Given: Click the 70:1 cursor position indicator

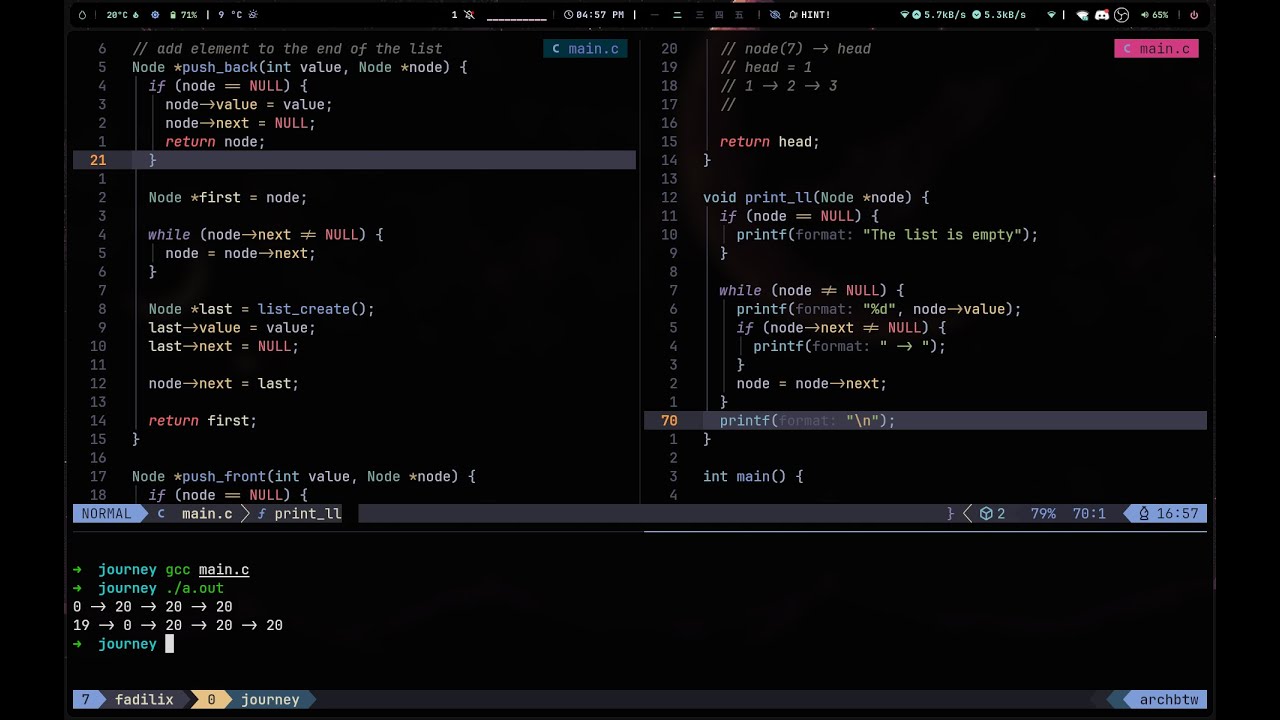Looking at the screenshot, I should (1089, 513).
